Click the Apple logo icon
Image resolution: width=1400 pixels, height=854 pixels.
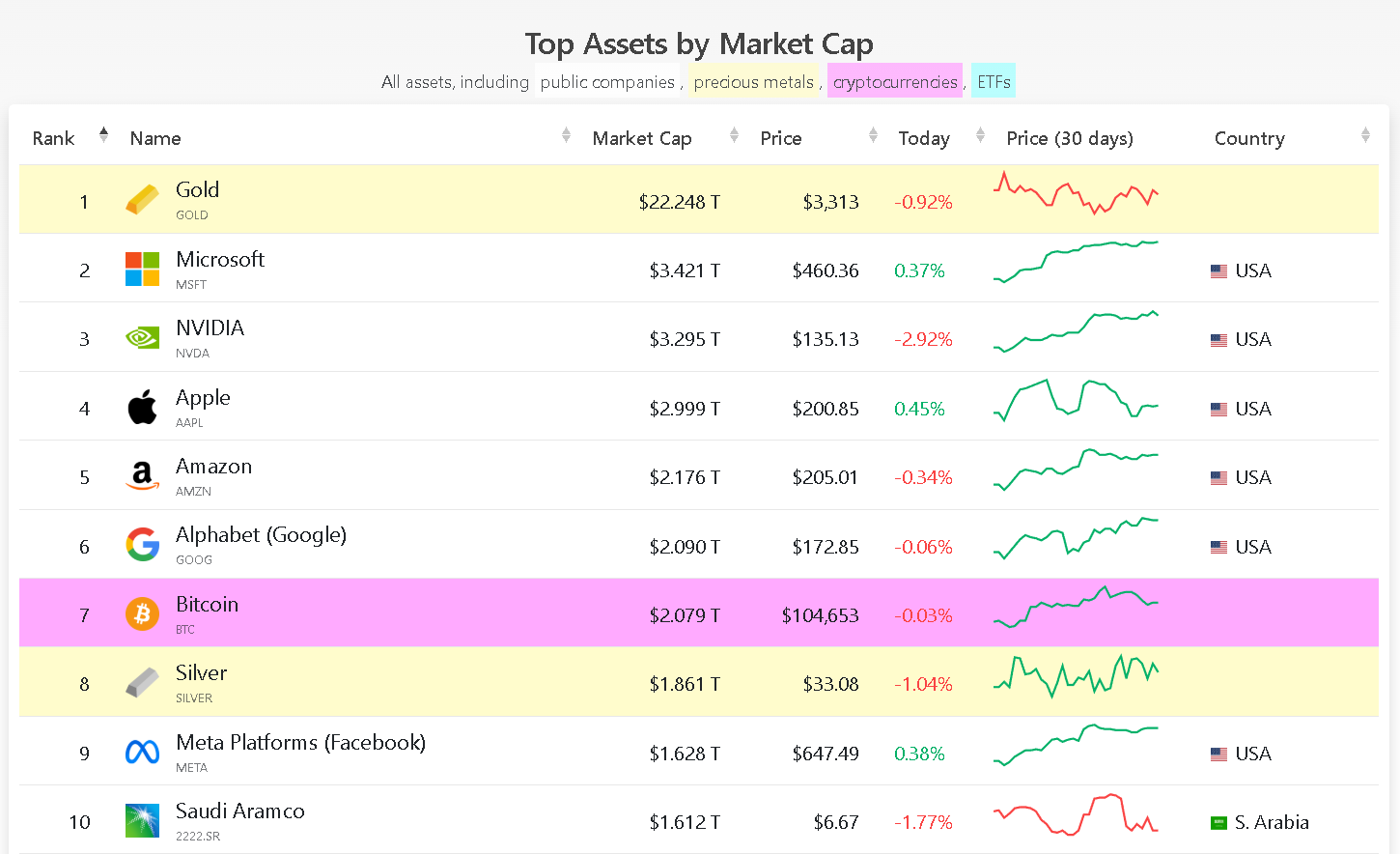tap(143, 408)
